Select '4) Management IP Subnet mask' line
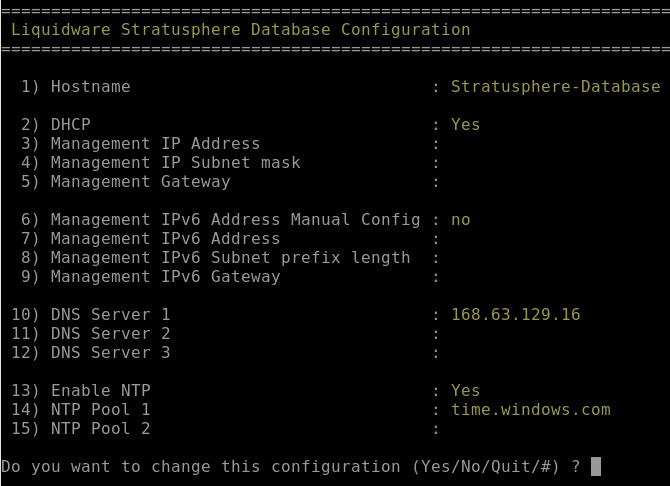 point(161,162)
